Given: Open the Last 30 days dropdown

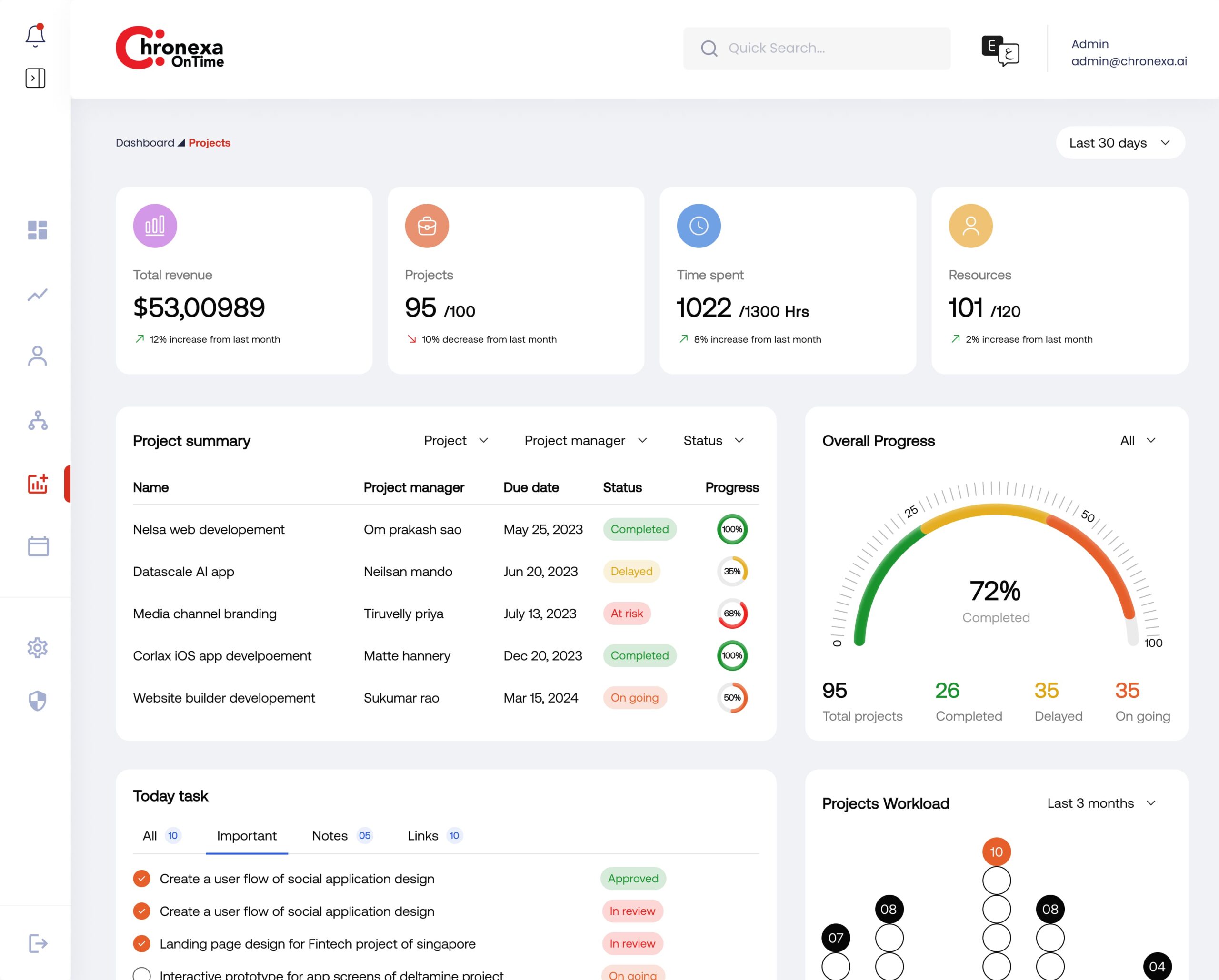Looking at the screenshot, I should [1119, 142].
